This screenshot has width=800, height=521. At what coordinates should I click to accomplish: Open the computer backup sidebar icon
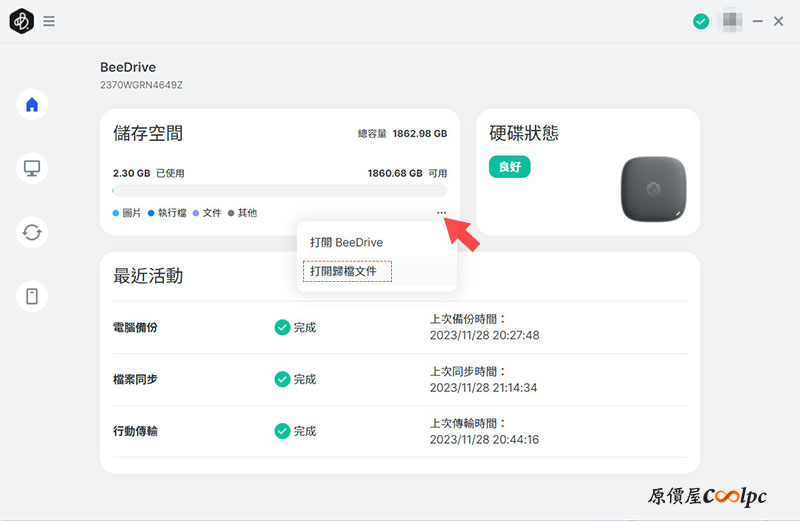pyautogui.click(x=32, y=168)
